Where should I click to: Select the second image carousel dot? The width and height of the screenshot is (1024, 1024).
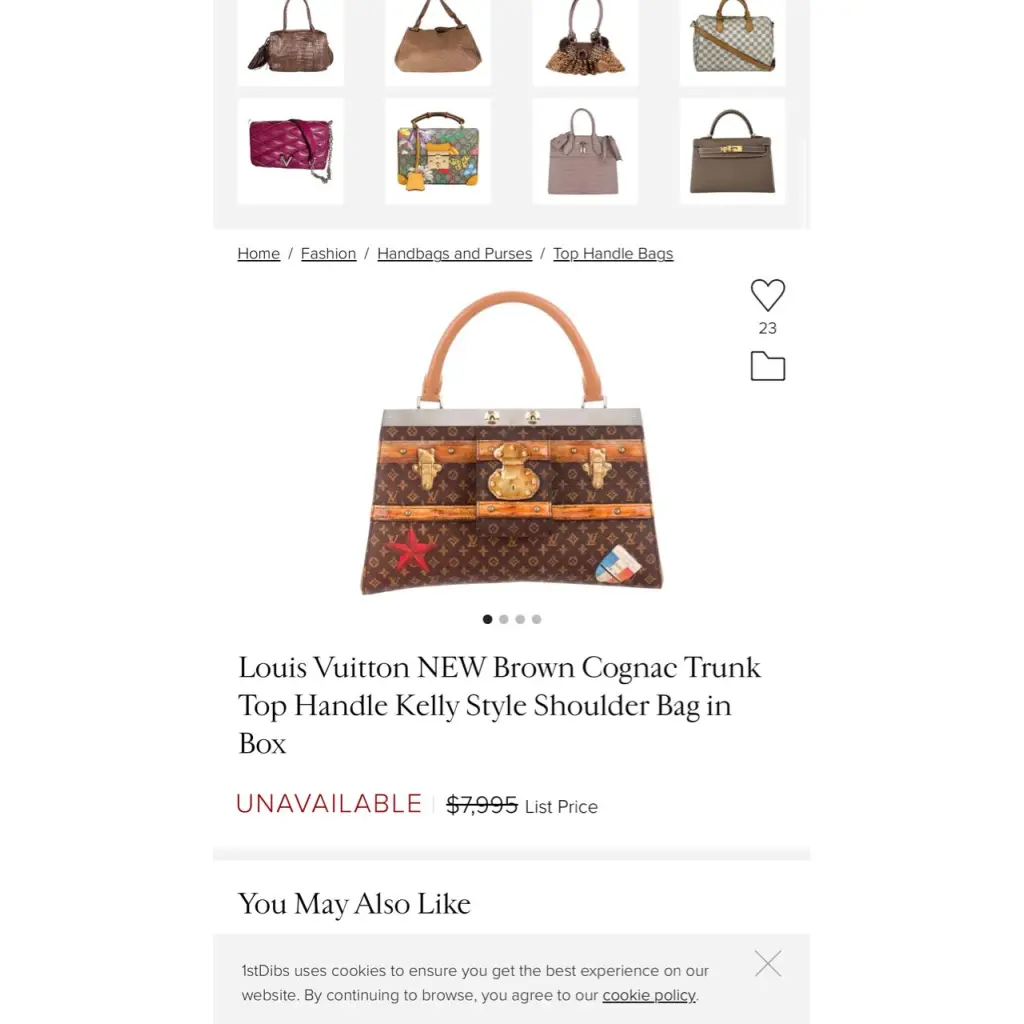click(x=504, y=619)
